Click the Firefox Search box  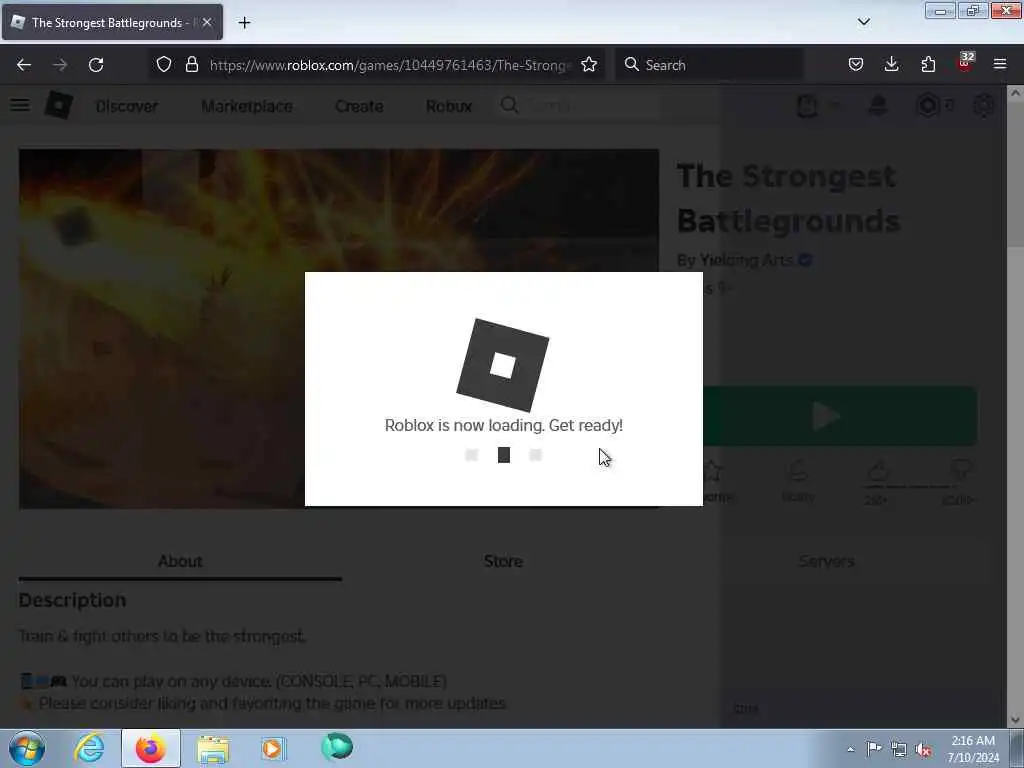tap(709, 65)
